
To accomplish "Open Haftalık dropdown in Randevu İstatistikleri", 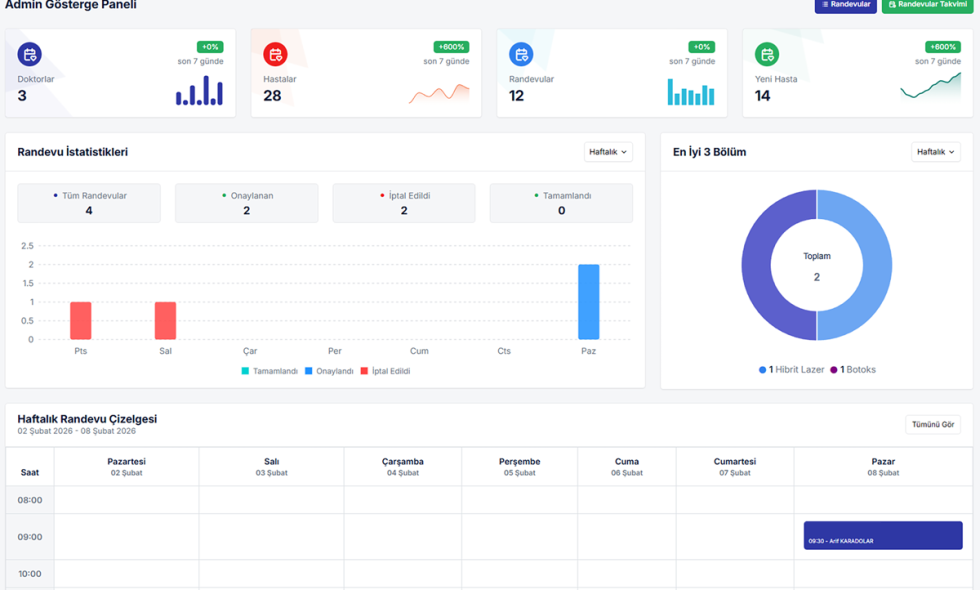I will tap(608, 152).
